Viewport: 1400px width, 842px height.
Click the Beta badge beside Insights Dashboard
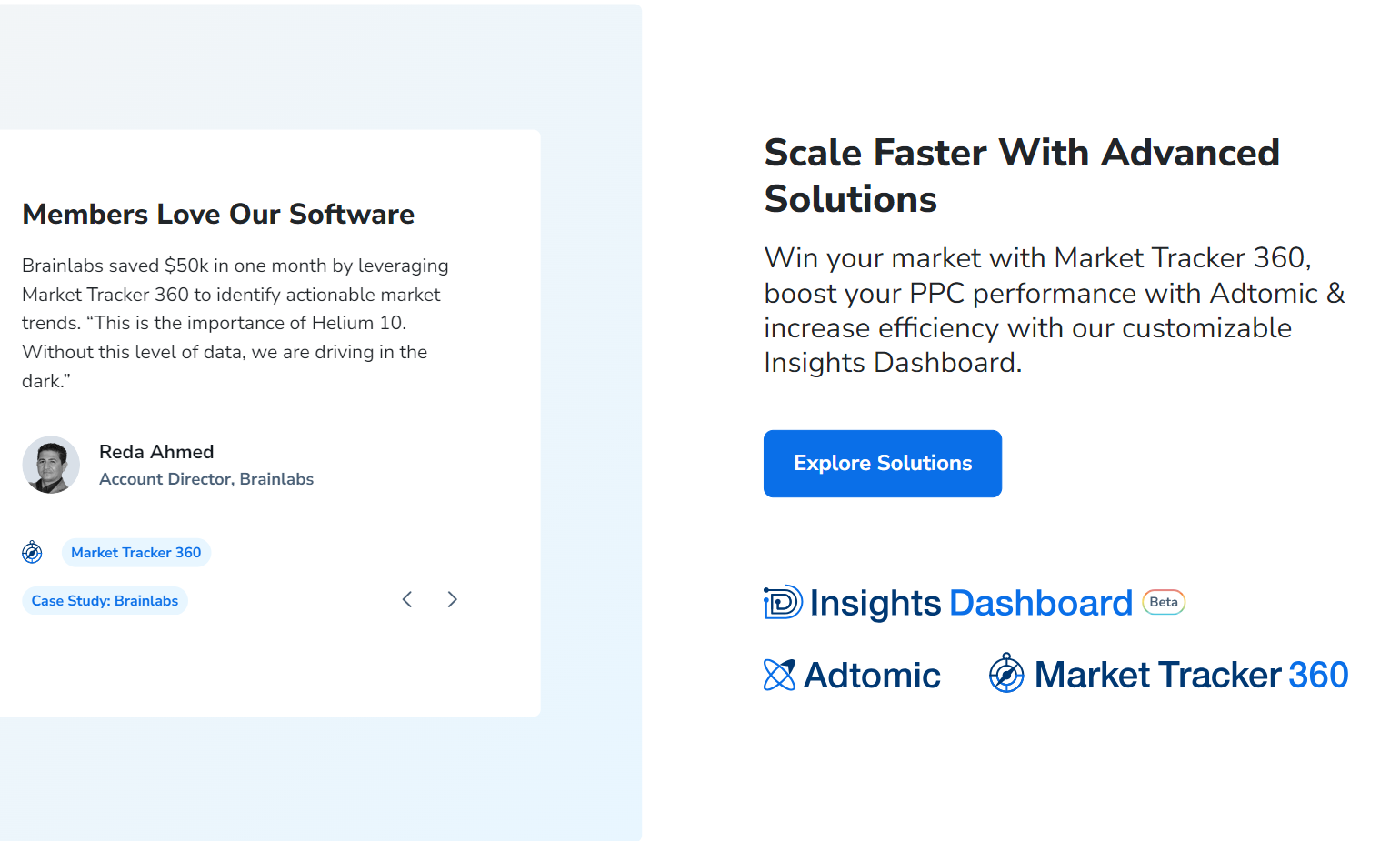click(1164, 602)
